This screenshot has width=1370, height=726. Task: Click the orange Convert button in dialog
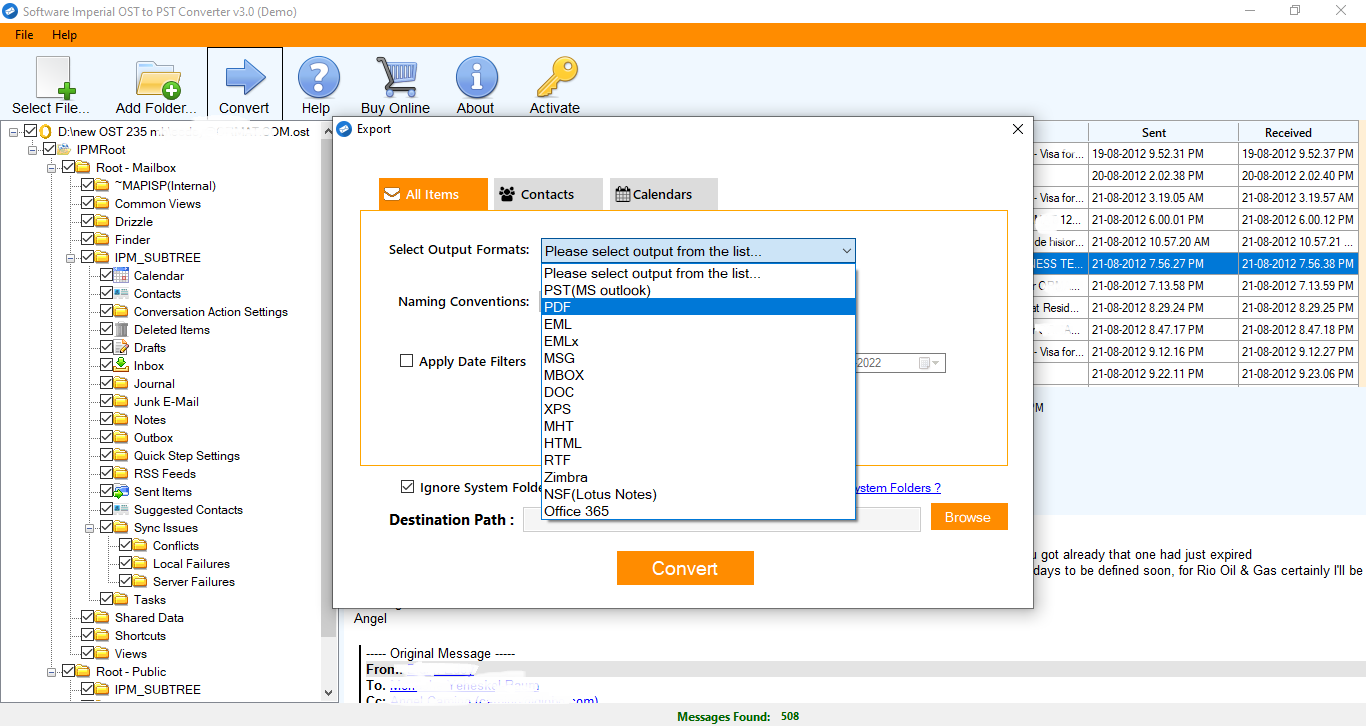[x=685, y=568]
